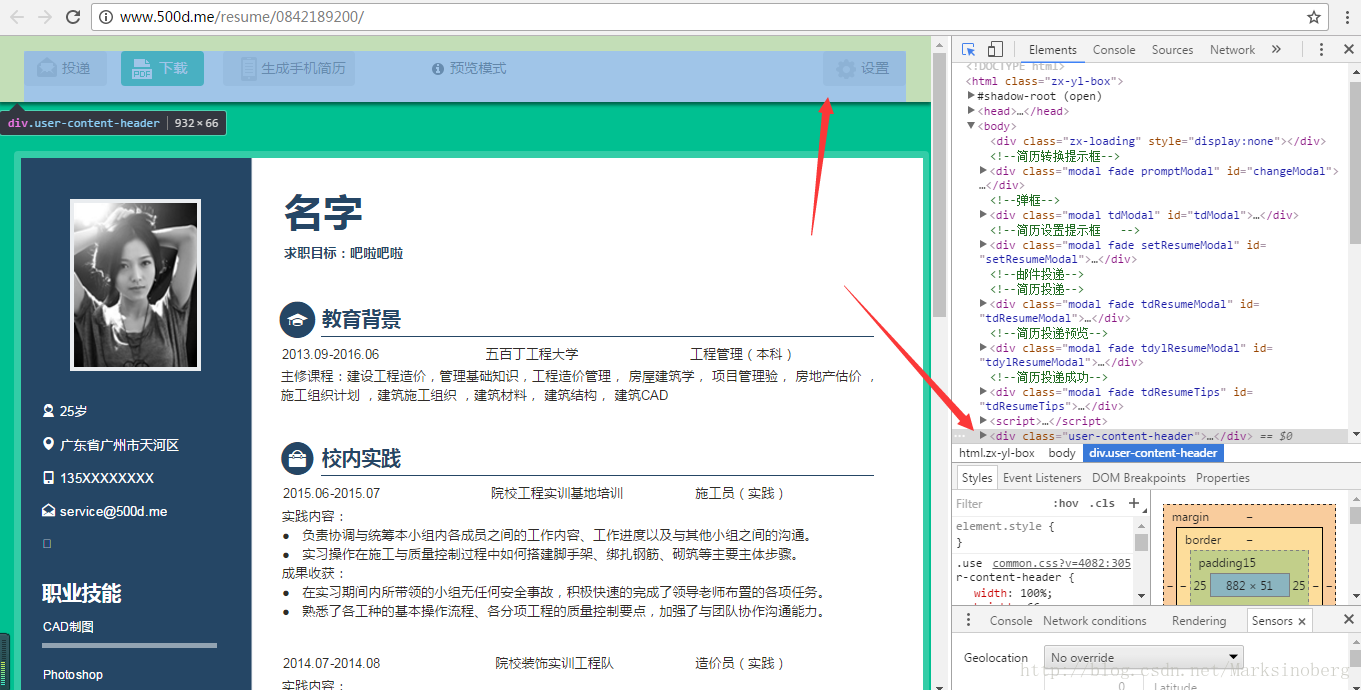
Task: Click the 预览模式 preview mode link
Action: [x=469, y=68]
